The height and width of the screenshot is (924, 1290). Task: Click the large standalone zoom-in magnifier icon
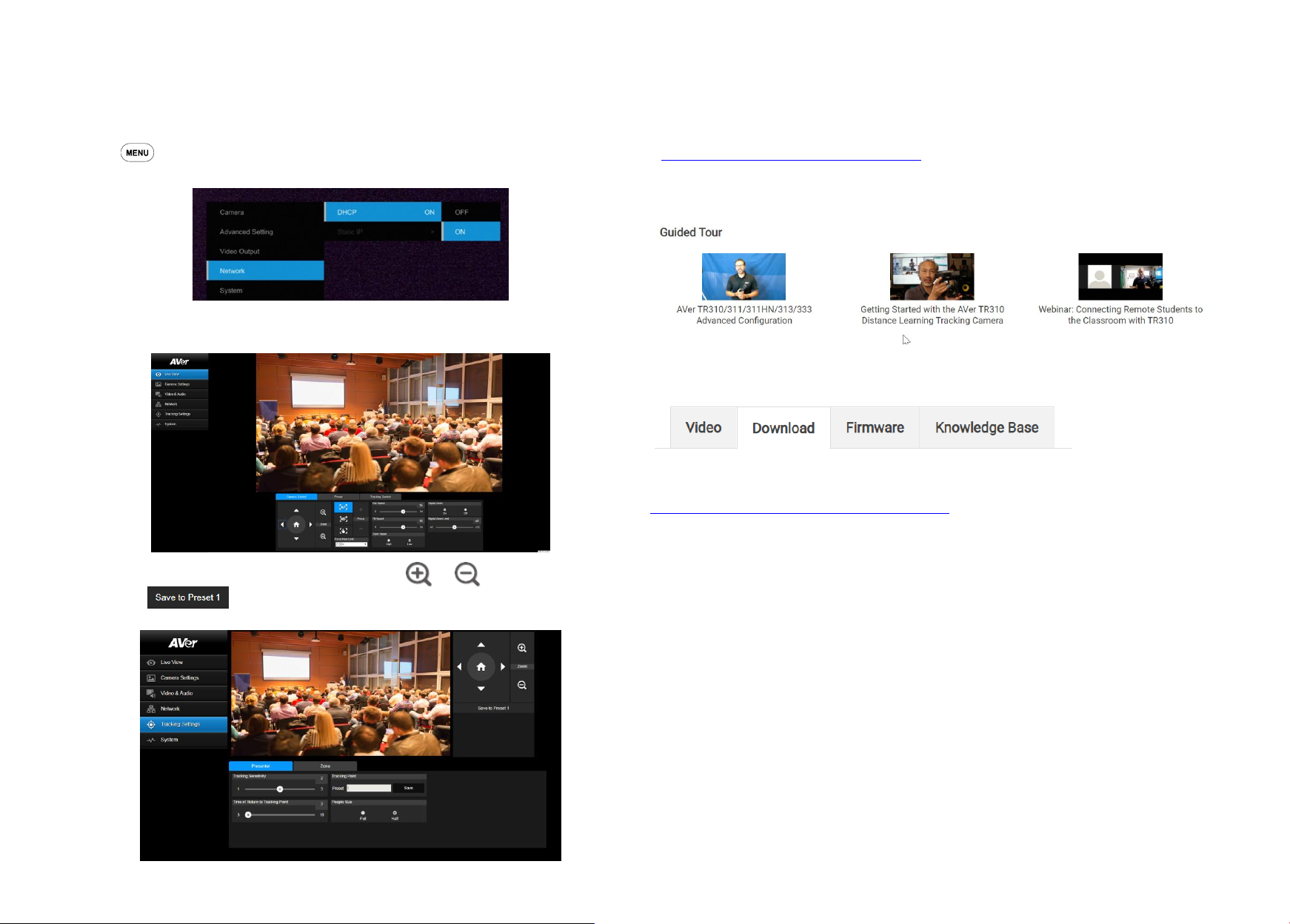tap(418, 575)
